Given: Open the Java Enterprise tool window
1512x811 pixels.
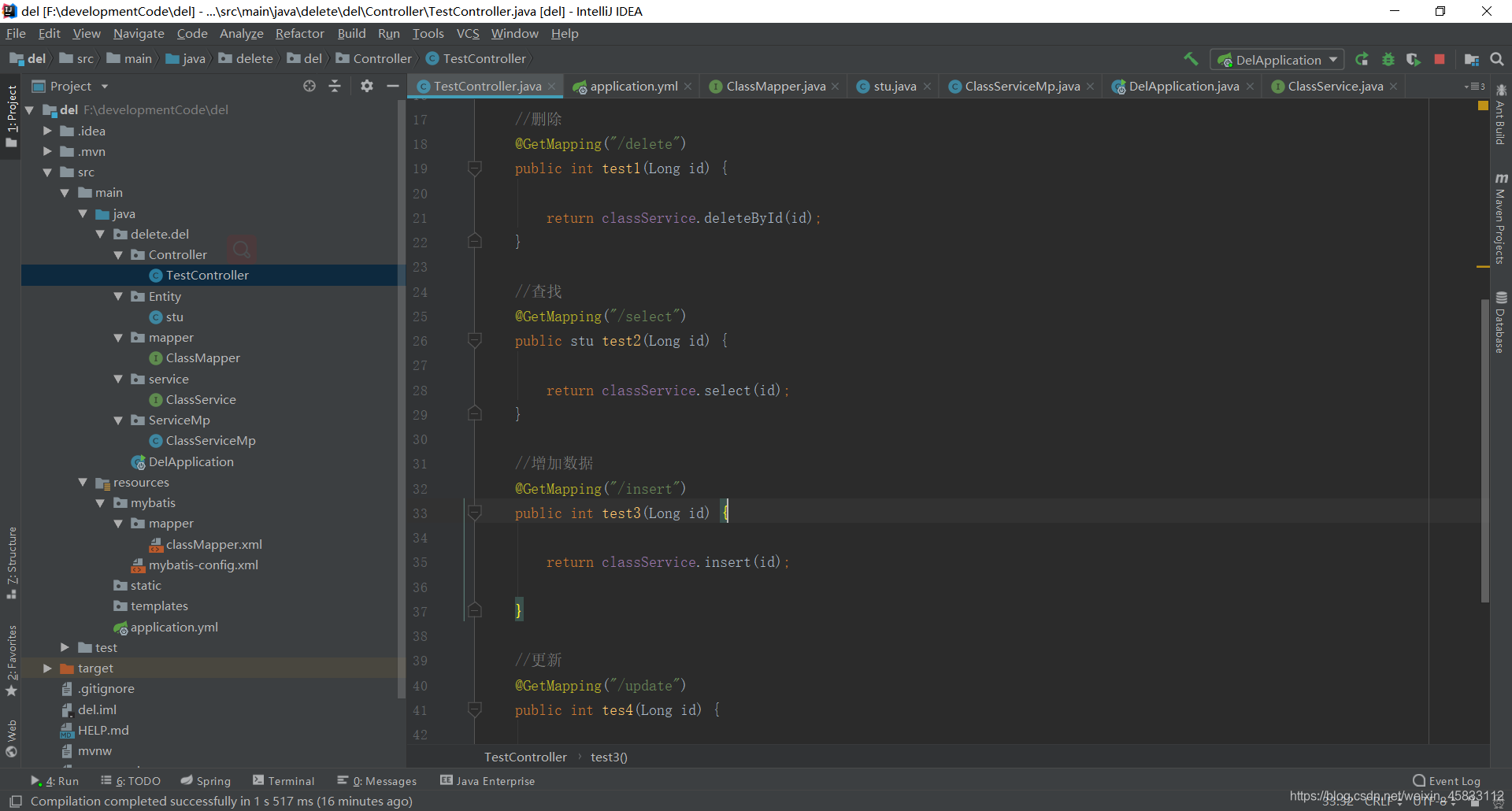Looking at the screenshot, I should point(487,781).
